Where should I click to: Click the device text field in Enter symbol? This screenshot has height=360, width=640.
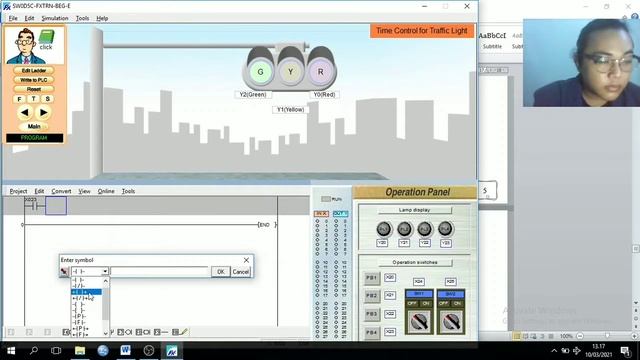tap(160, 271)
